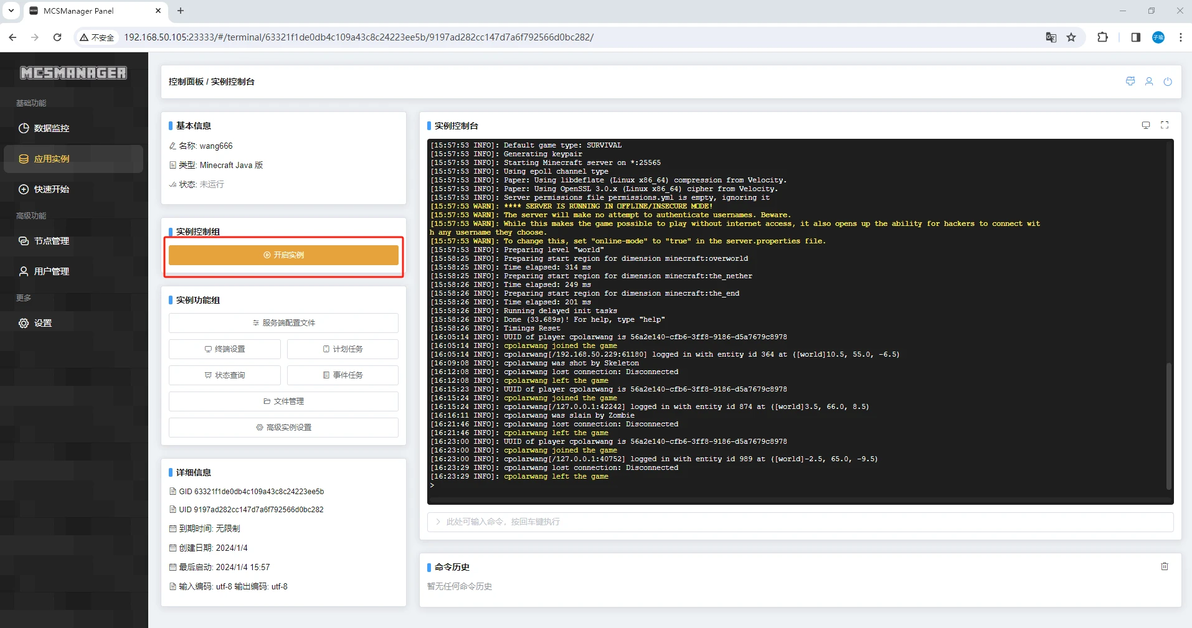Open browser extensions puzzle icon
This screenshot has width=1192, height=628.
tap(1102, 37)
